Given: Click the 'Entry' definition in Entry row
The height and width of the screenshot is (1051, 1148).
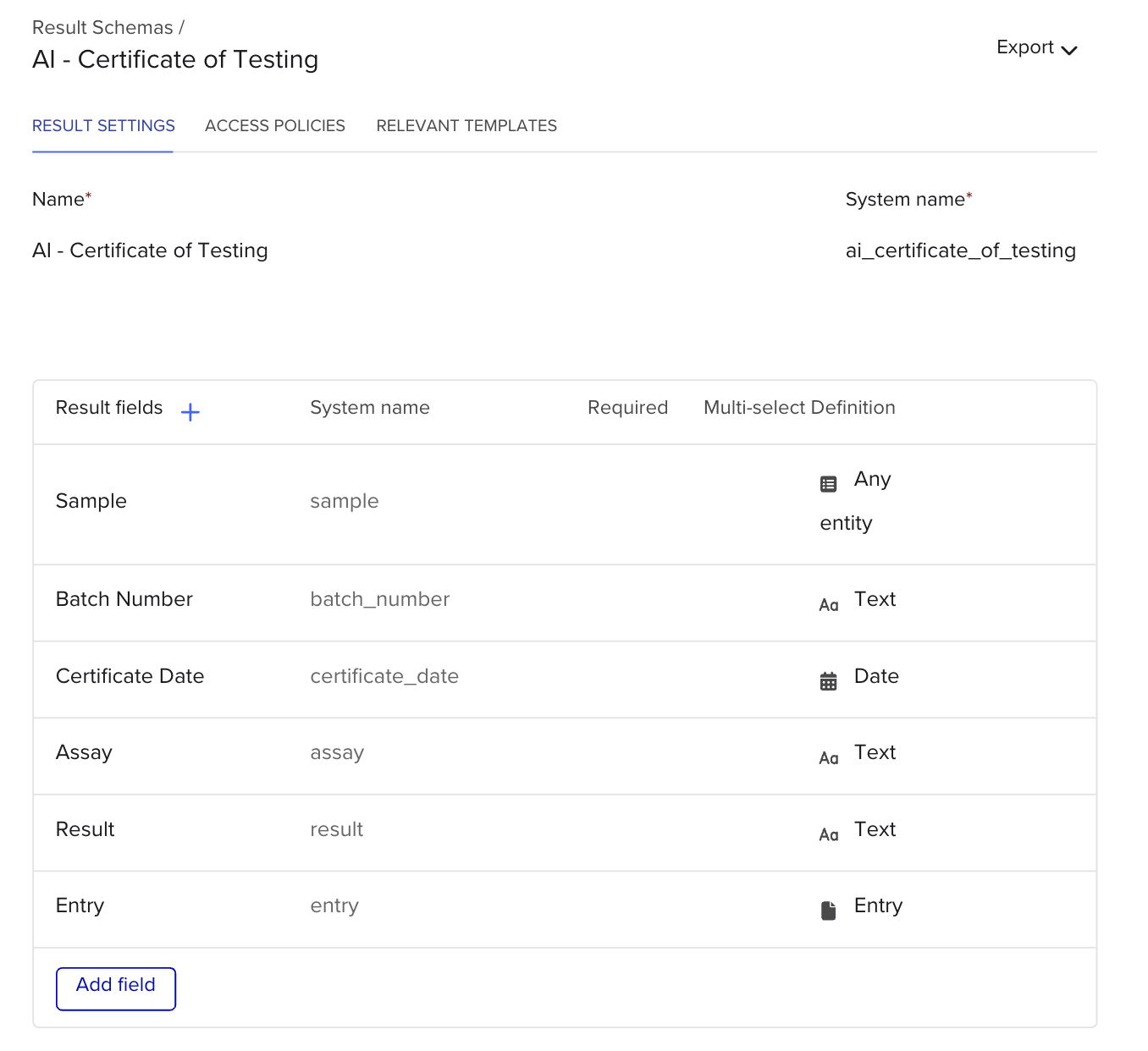Looking at the screenshot, I should click(879, 905).
